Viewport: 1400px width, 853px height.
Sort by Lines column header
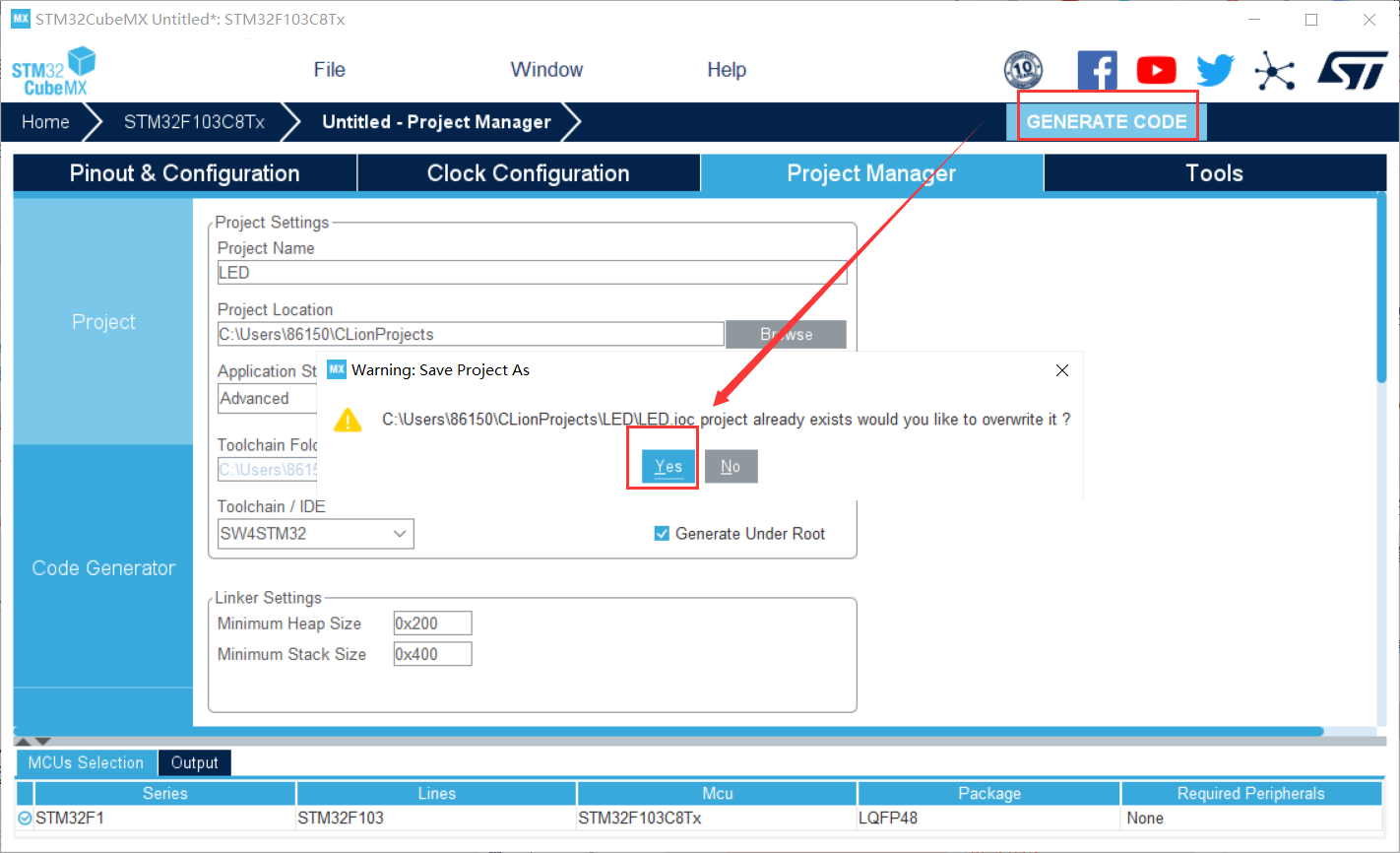point(436,794)
